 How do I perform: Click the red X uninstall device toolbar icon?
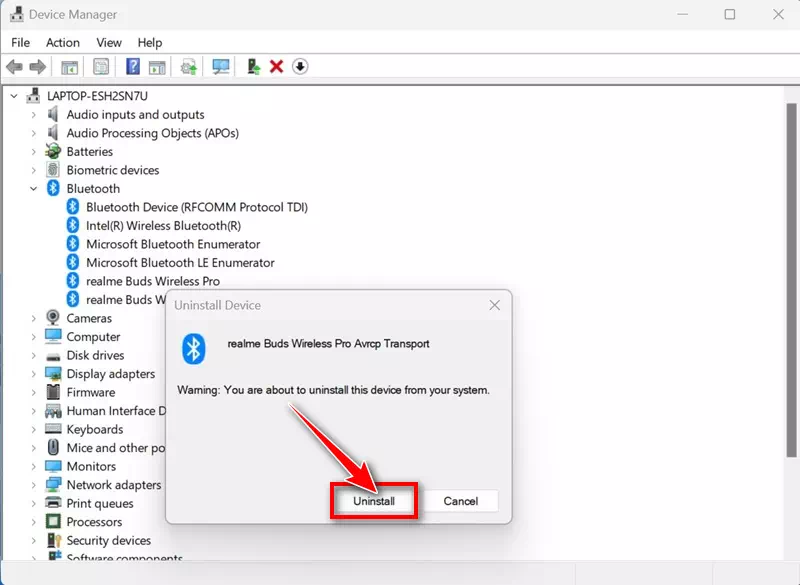pyautogui.click(x=277, y=67)
